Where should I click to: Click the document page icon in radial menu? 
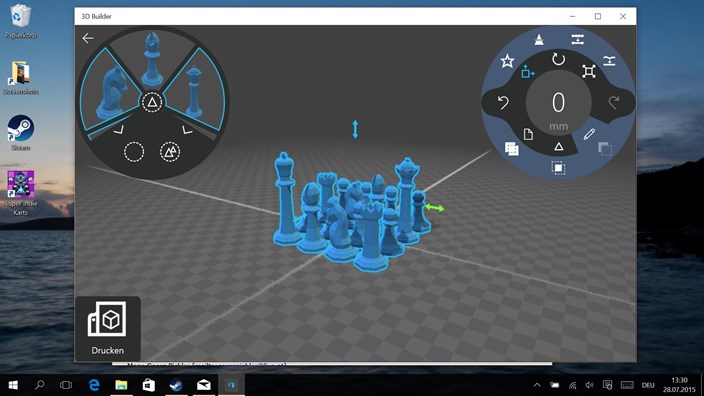[528, 134]
